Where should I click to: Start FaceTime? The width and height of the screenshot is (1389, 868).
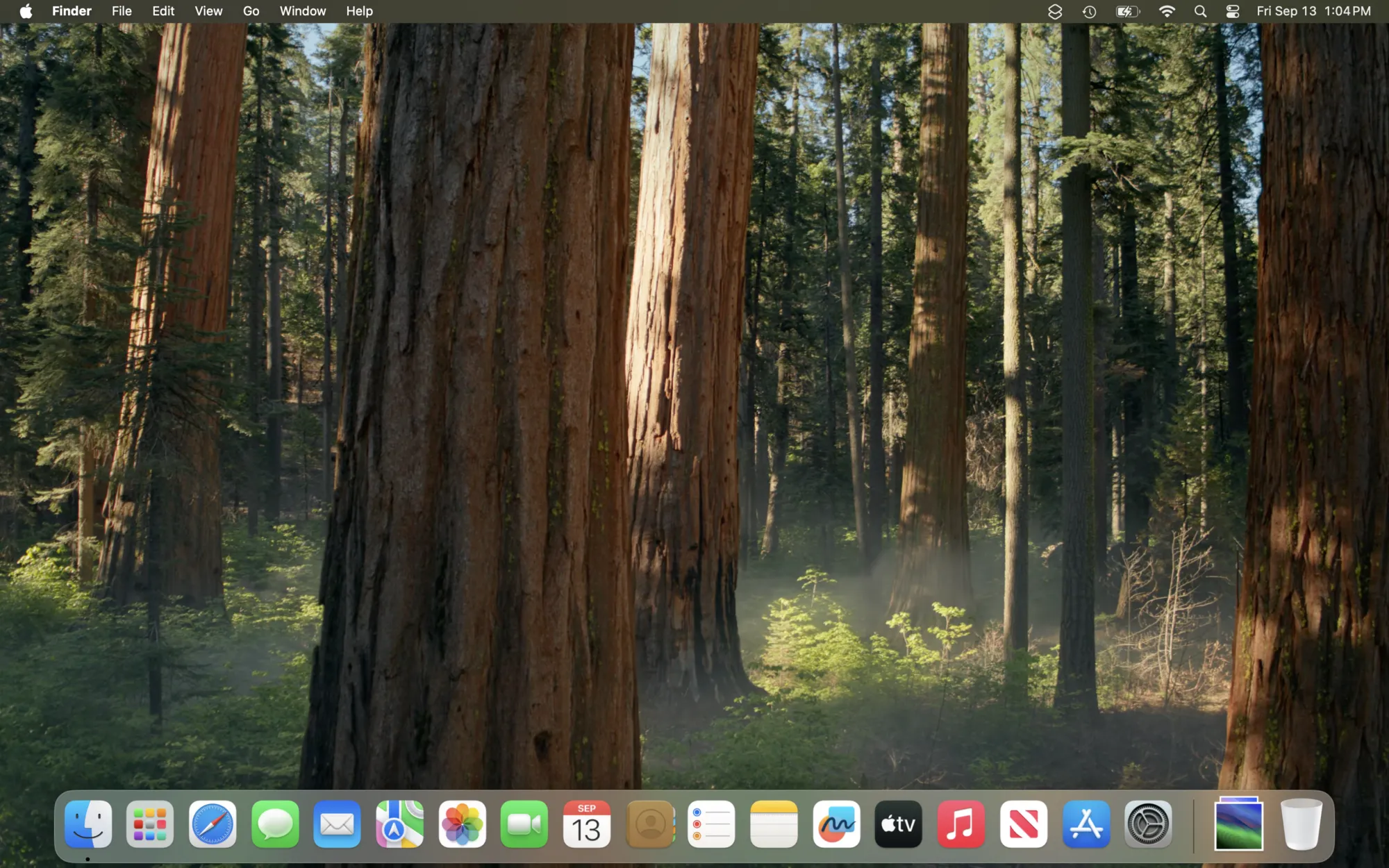click(524, 825)
